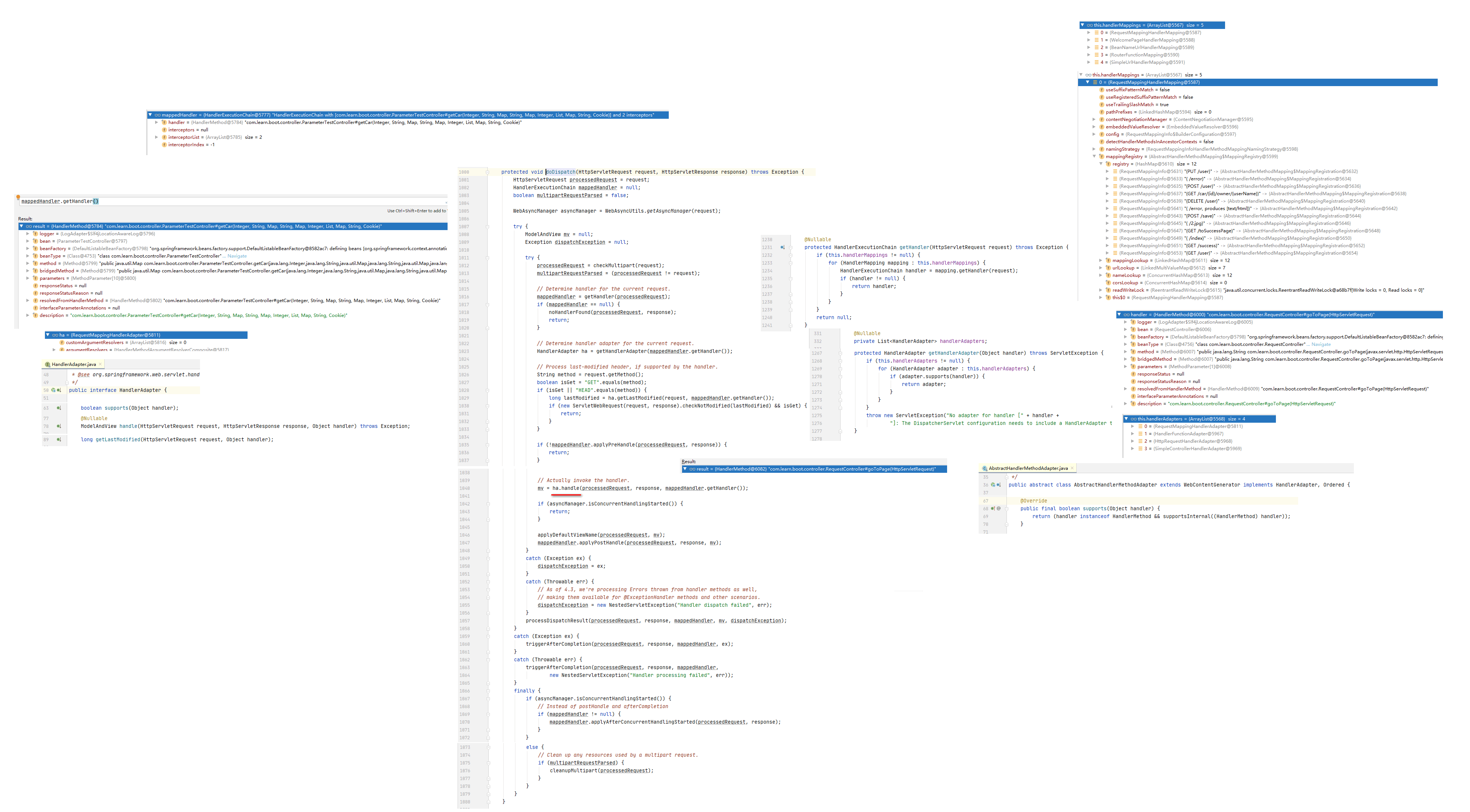
Task: Click Navigate link for RequestController beanType
Action: point(1320,344)
